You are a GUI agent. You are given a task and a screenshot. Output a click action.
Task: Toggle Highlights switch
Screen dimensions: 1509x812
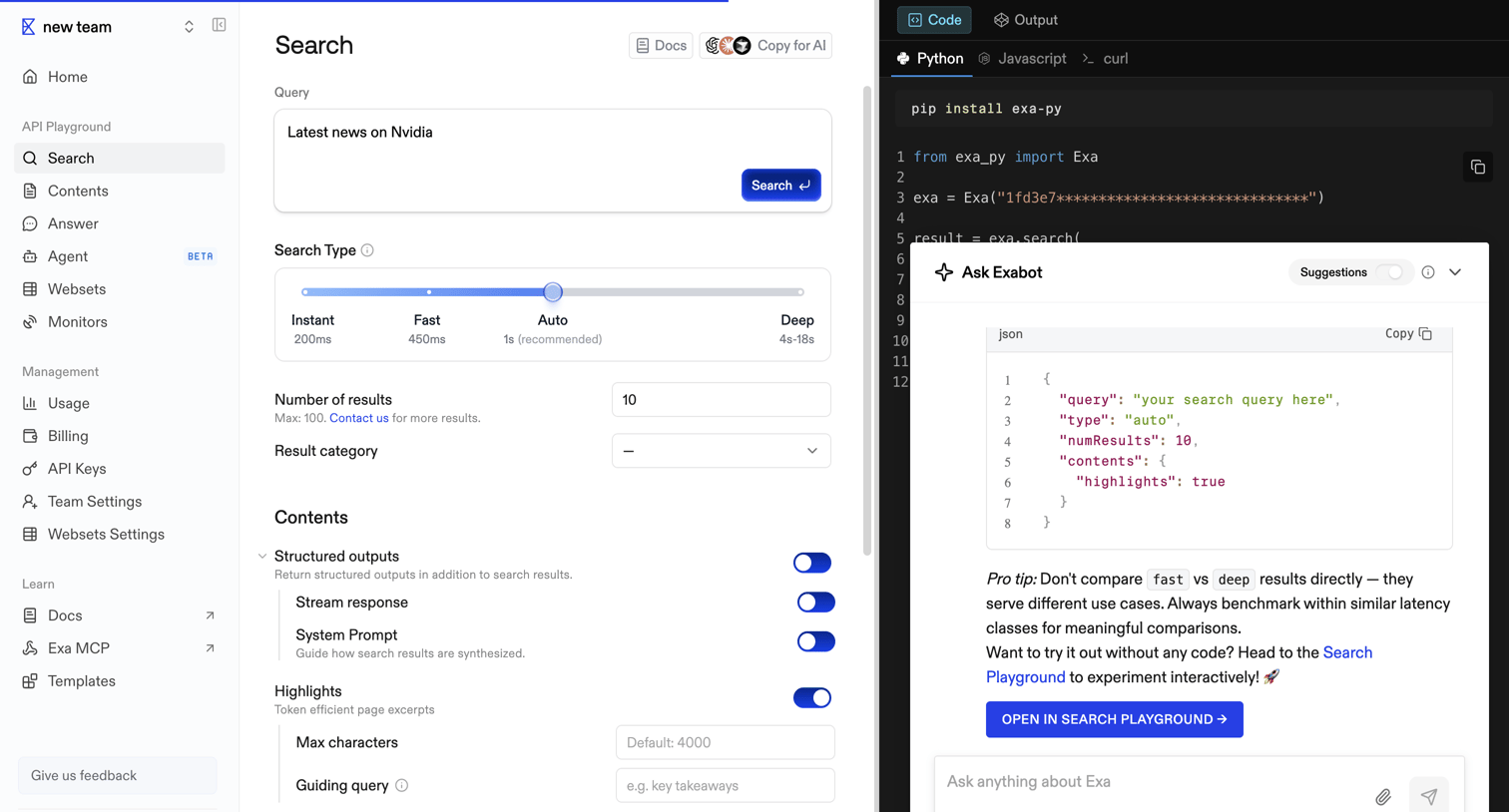point(812,698)
